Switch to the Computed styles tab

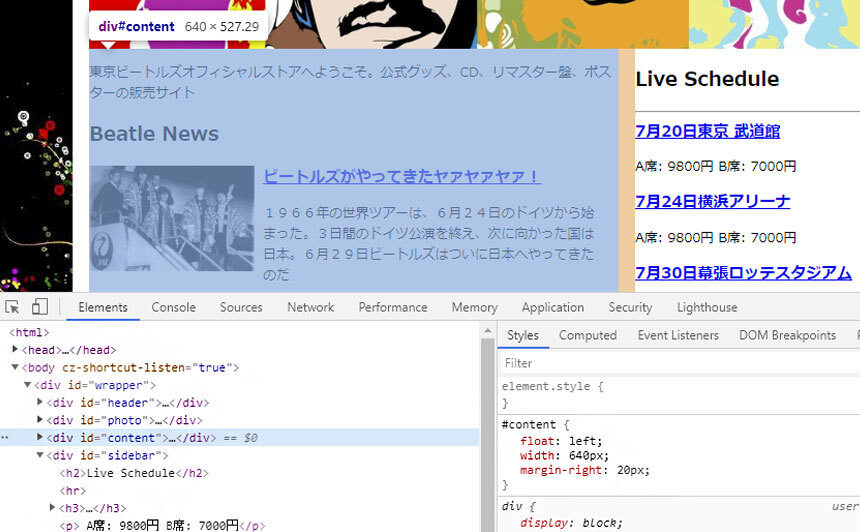click(x=587, y=335)
